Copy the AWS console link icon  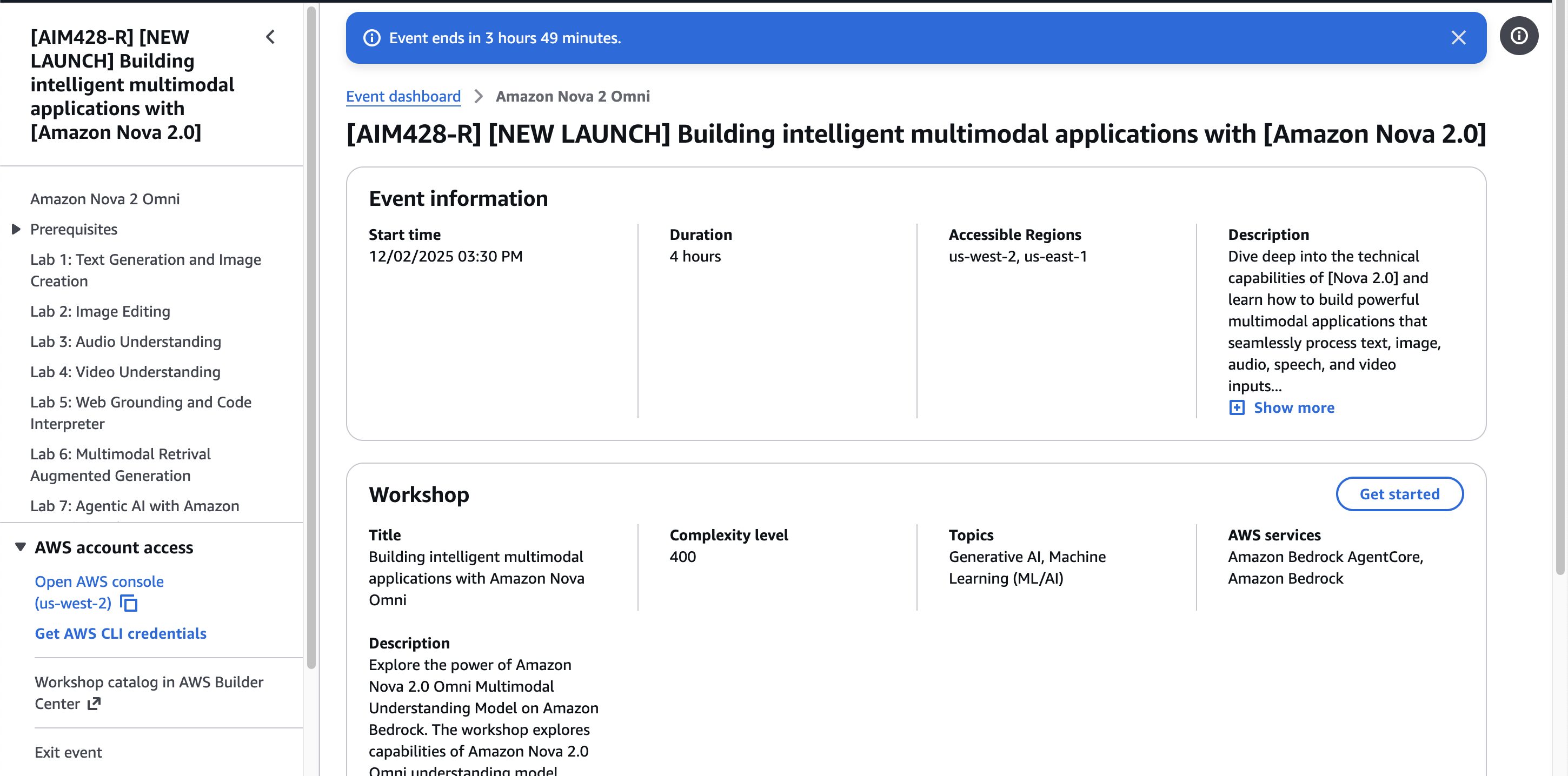[129, 603]
